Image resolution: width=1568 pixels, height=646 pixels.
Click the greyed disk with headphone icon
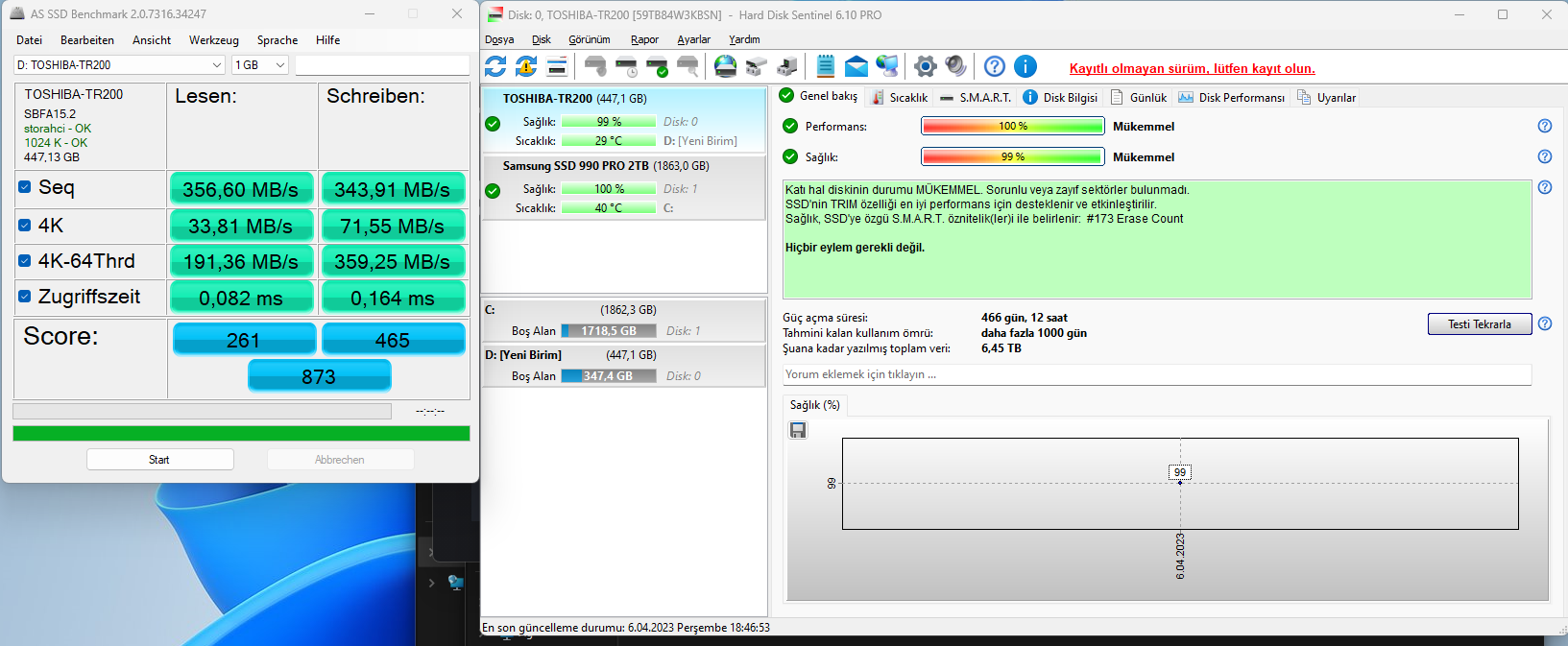595,66
